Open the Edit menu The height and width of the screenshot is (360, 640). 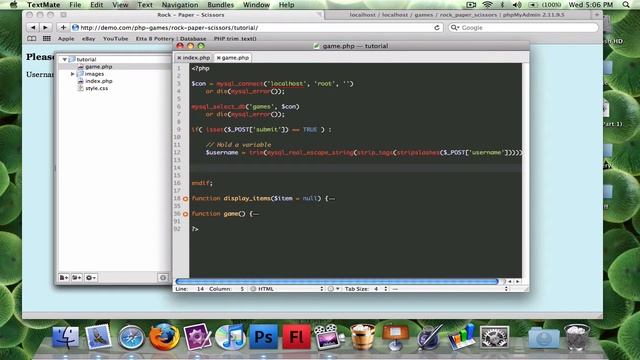coord(96,5)
